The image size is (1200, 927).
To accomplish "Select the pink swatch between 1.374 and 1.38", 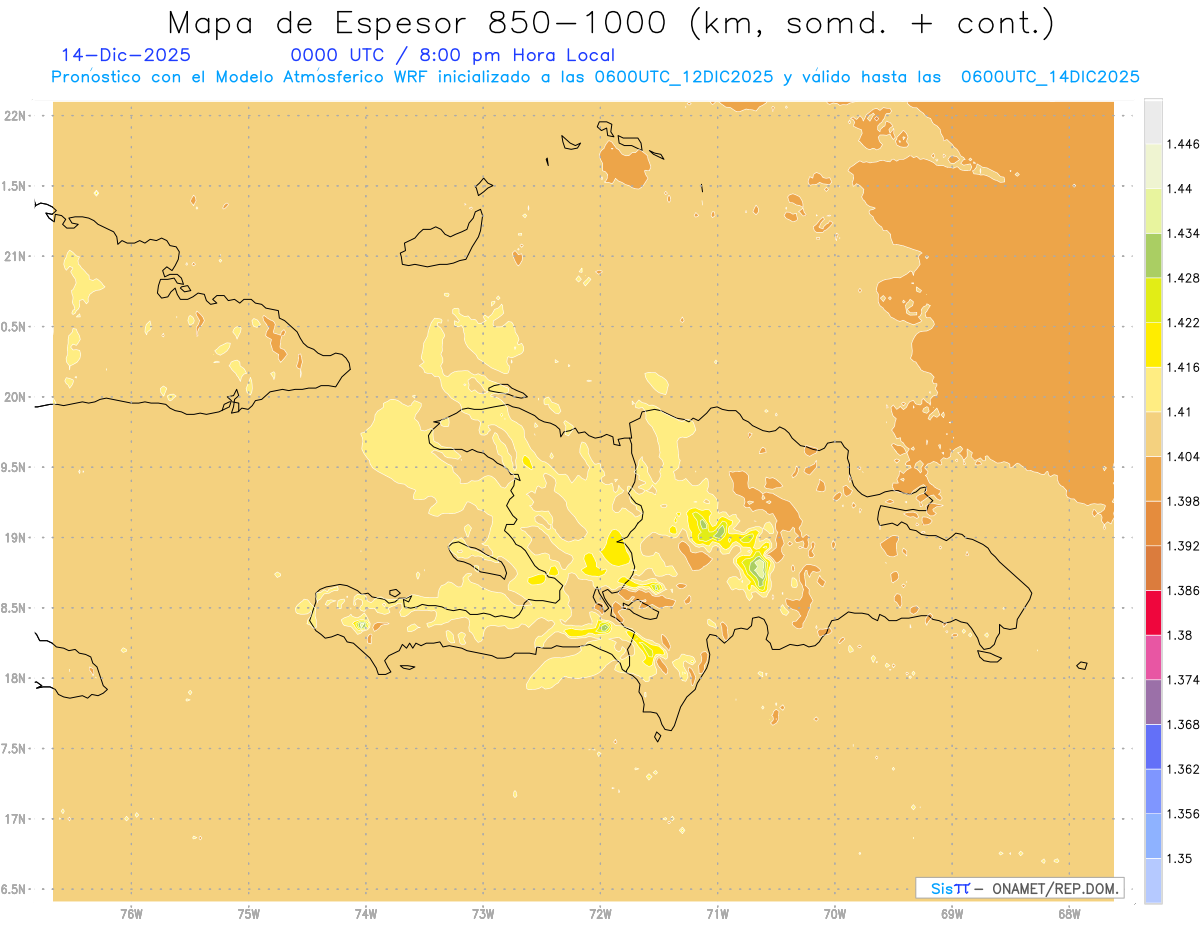I will click(1153, 657).
